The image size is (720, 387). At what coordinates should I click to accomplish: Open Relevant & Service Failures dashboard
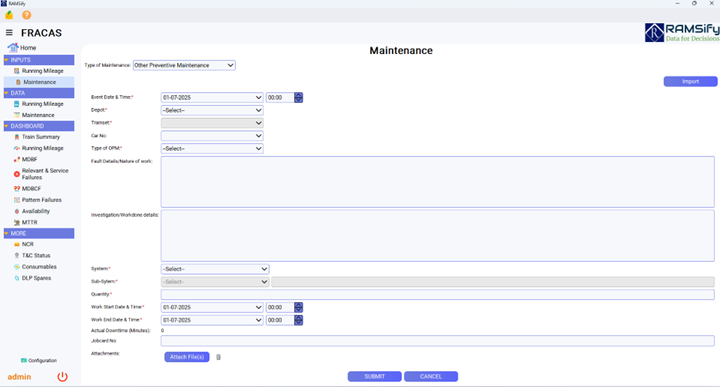click(x=41, y=174)
